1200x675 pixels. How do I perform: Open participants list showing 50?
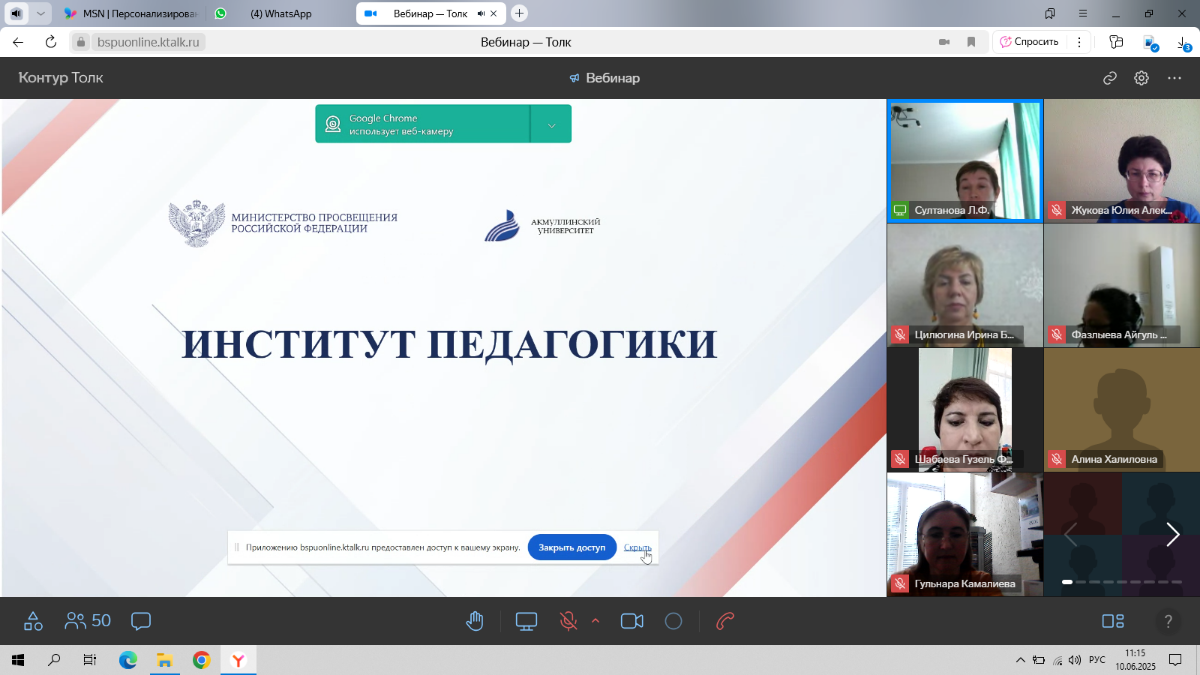(88, 621)
